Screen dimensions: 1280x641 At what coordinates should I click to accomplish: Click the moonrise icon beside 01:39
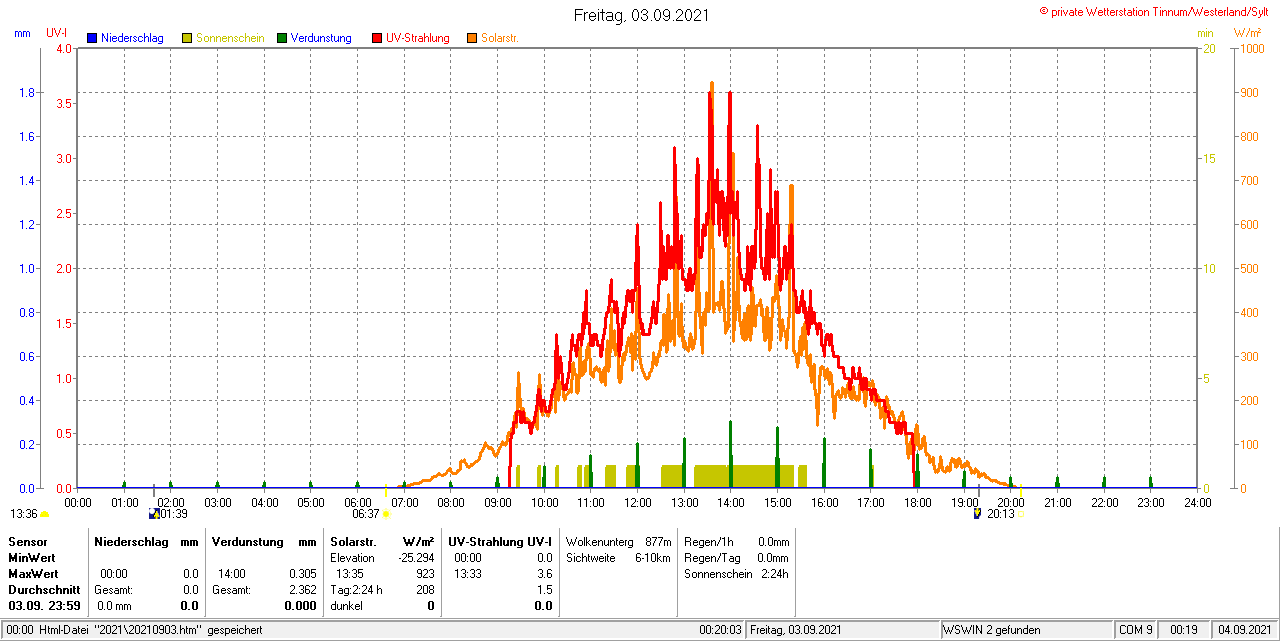pyautogui.click(x=153, y=514)
